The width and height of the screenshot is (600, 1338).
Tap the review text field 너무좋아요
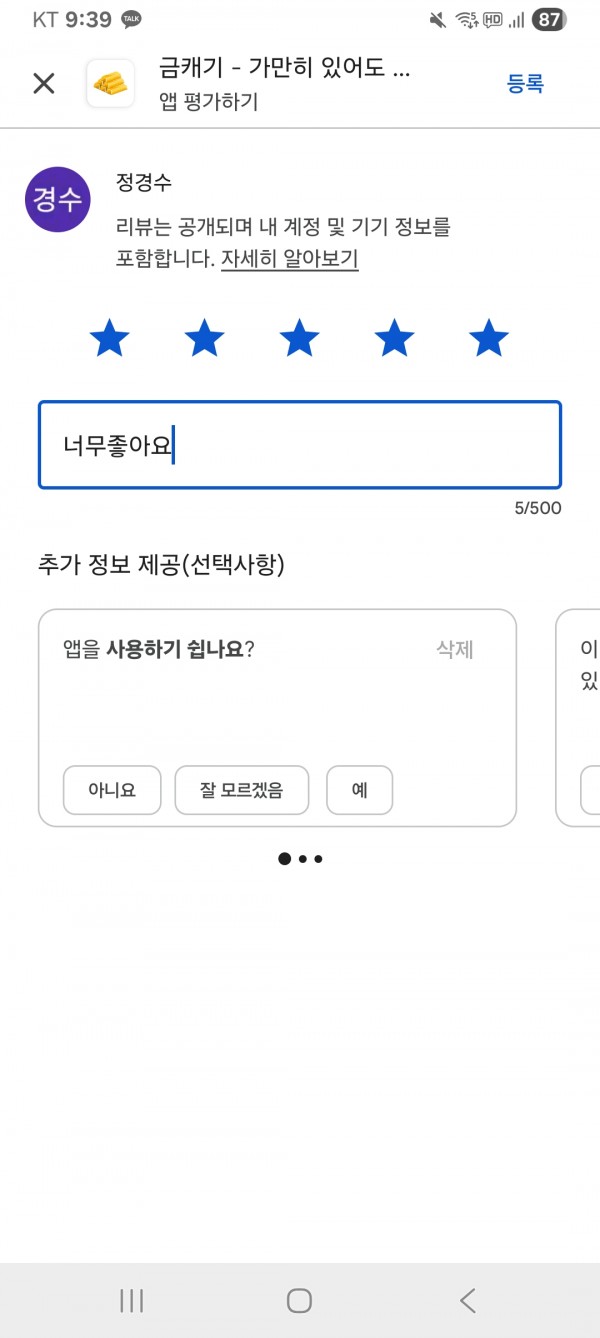tap(300, 445)
